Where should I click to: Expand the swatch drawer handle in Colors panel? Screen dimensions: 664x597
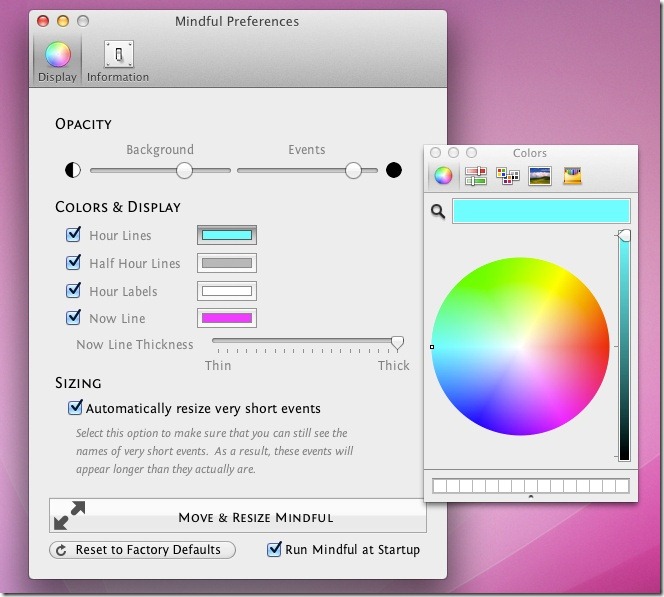(531, 497)
